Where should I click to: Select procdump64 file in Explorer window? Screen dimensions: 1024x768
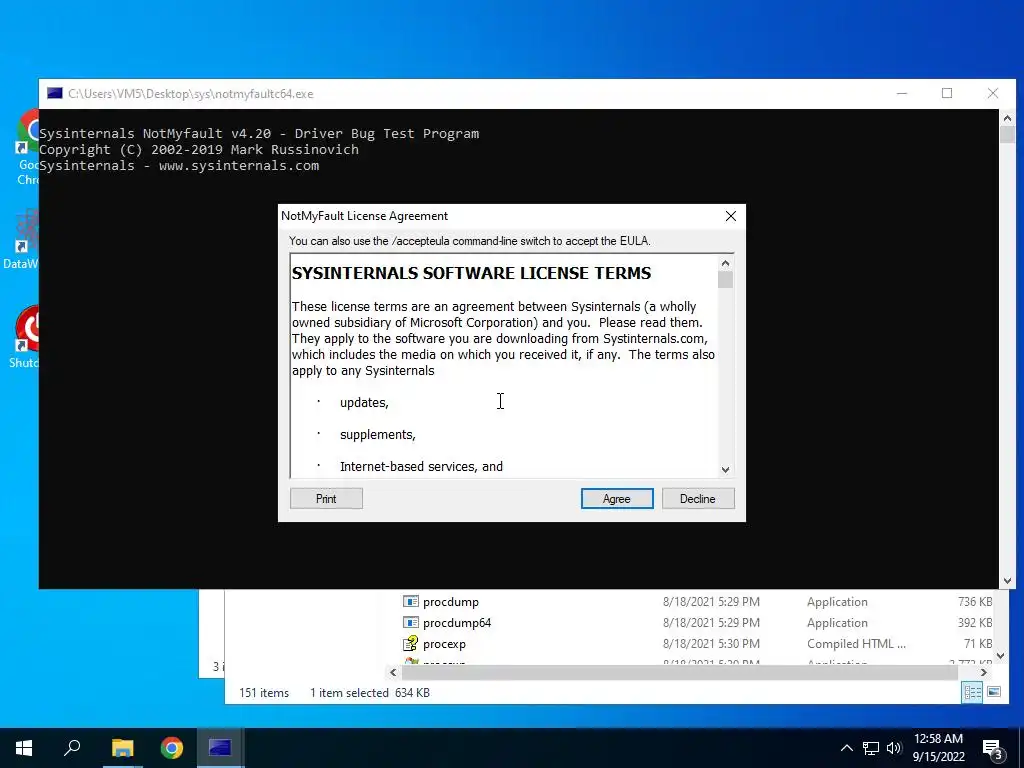click(x=456, y=622)
